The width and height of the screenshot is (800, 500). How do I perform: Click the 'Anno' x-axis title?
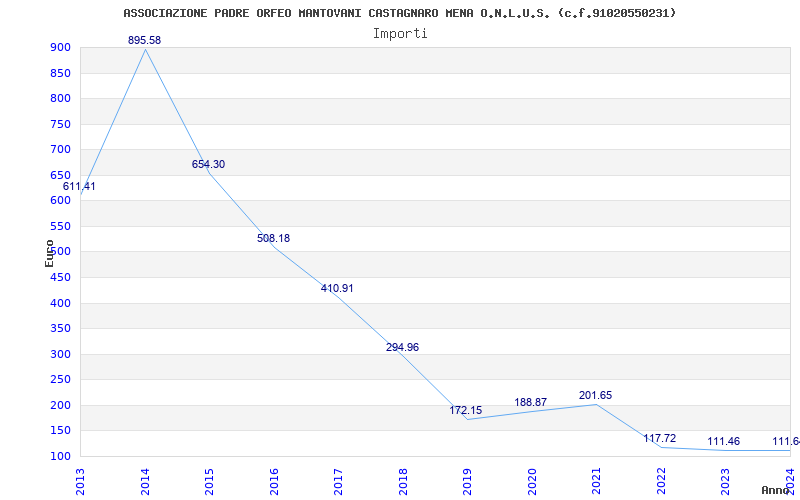pyautogui.click(x=776, y=490)
